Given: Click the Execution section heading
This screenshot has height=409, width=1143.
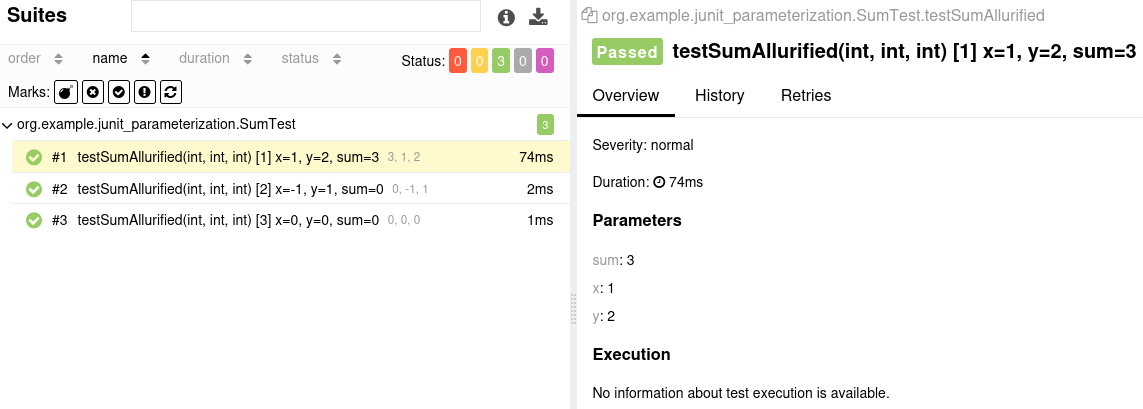Looking at the screenshot, I should coord(631,354).
